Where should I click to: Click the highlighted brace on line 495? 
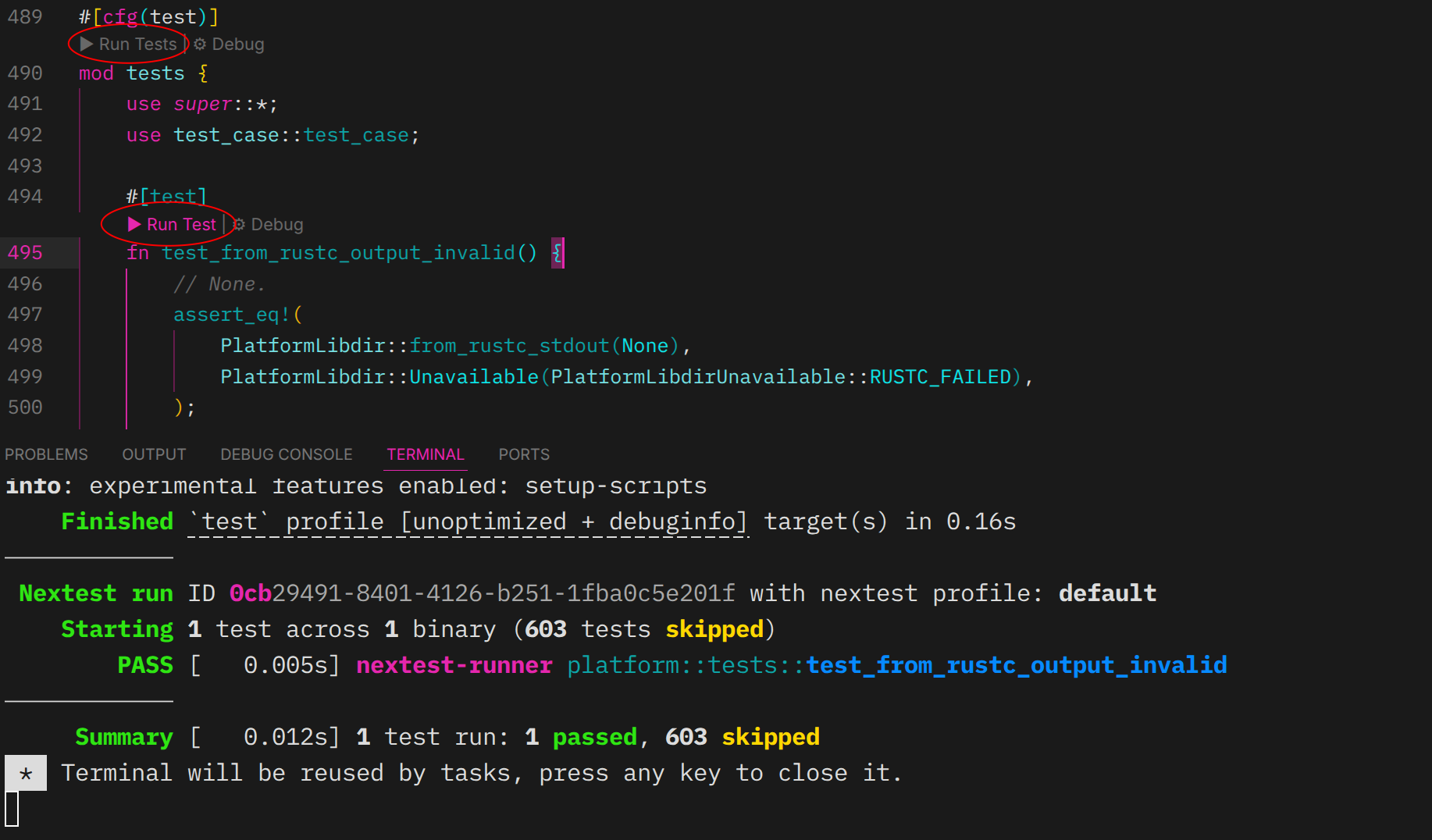coord(557,252)
